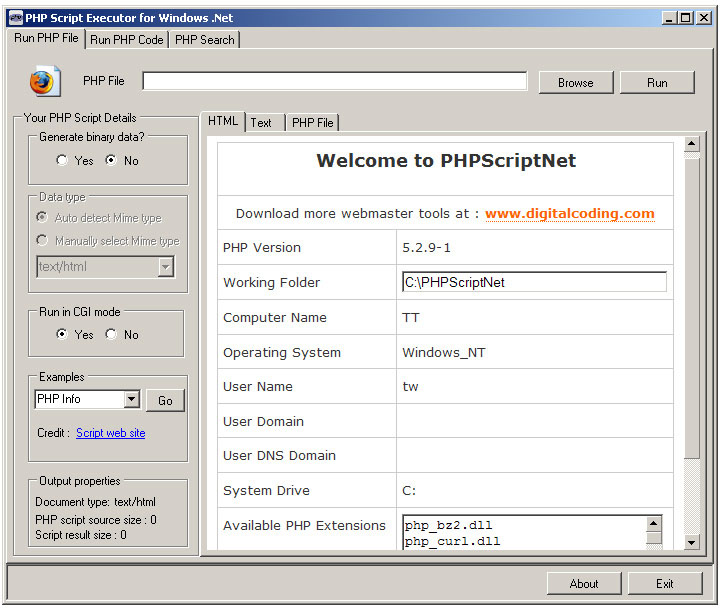The image size is (720, 609).
Task: Click extensions list scroll up arrow
Action: tap(653, 524)
